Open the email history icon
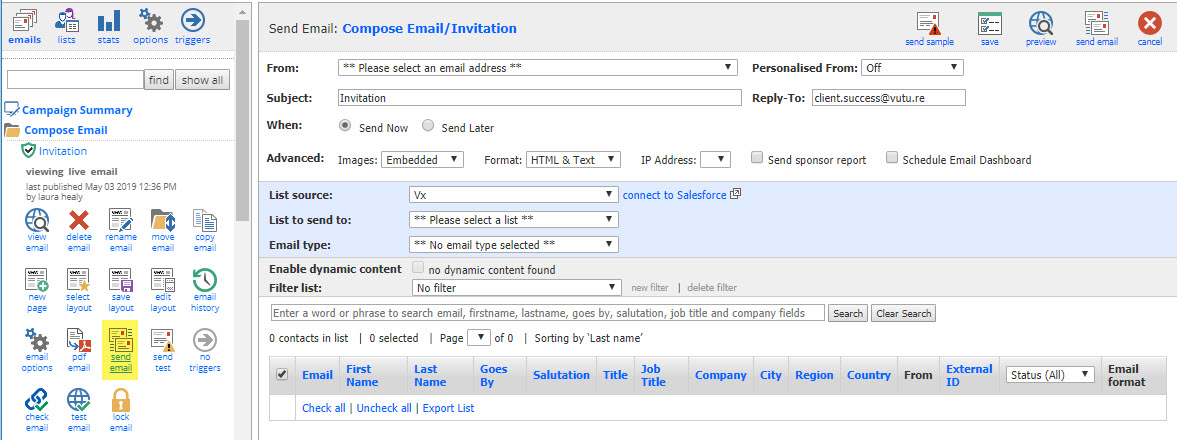Viewport: 1177px width, 440px height. click(x=205, y=280)
